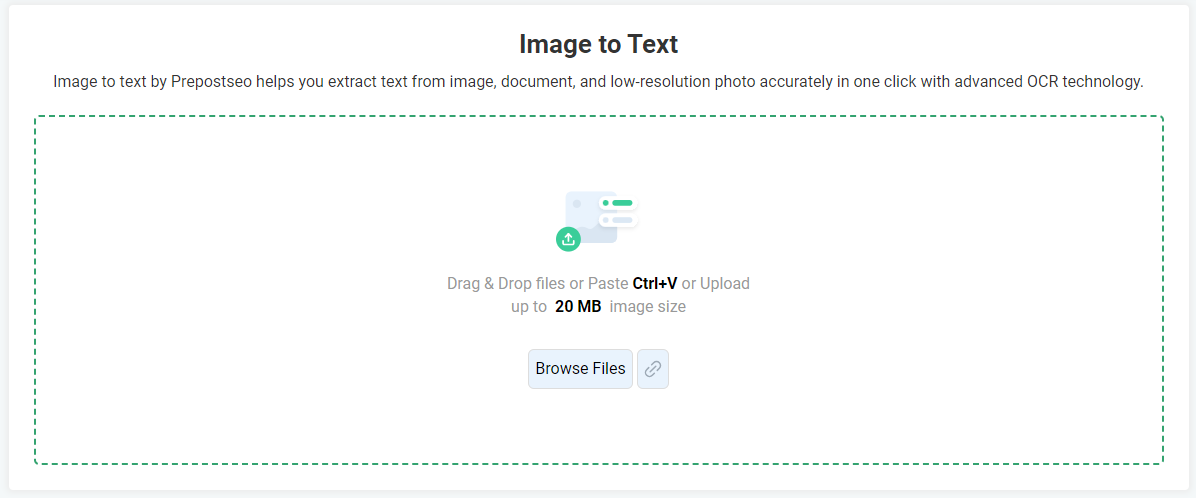Click the image size text
The height and width of the screenshot is (498, 1196).
pos(648,307)
